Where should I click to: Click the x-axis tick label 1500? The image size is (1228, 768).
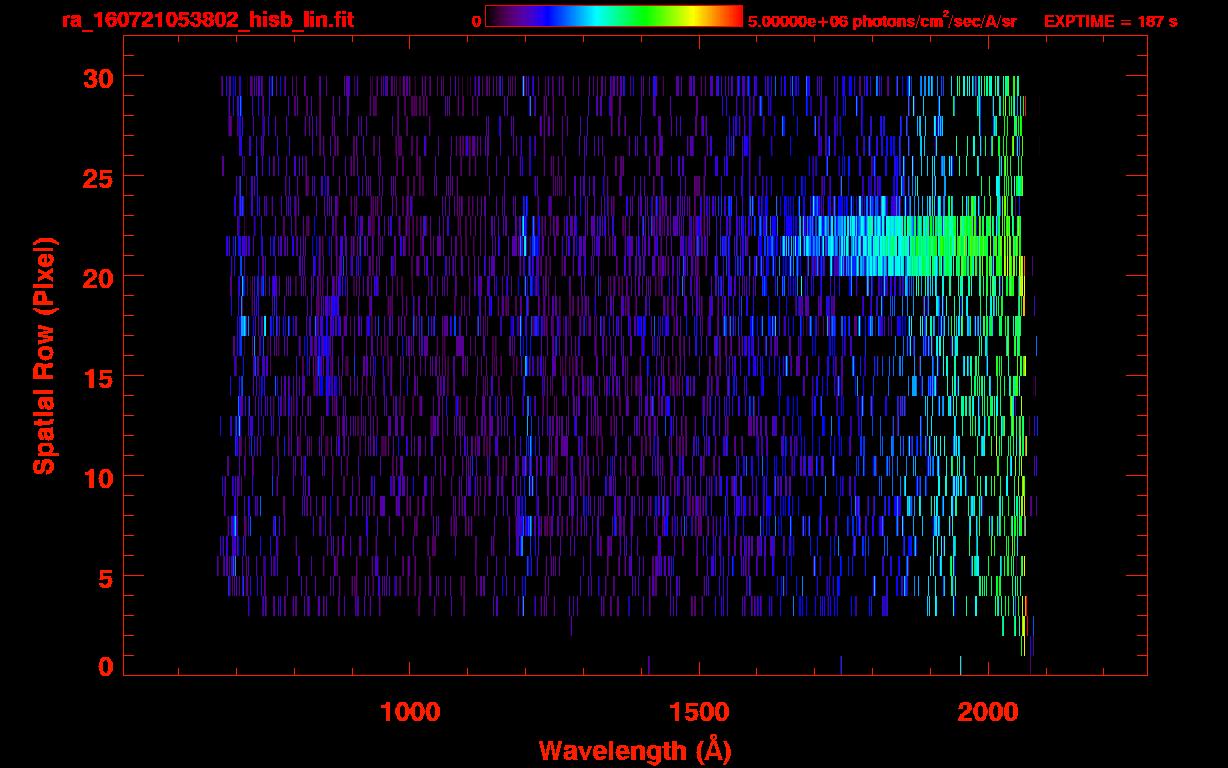(x=699, y=712)
